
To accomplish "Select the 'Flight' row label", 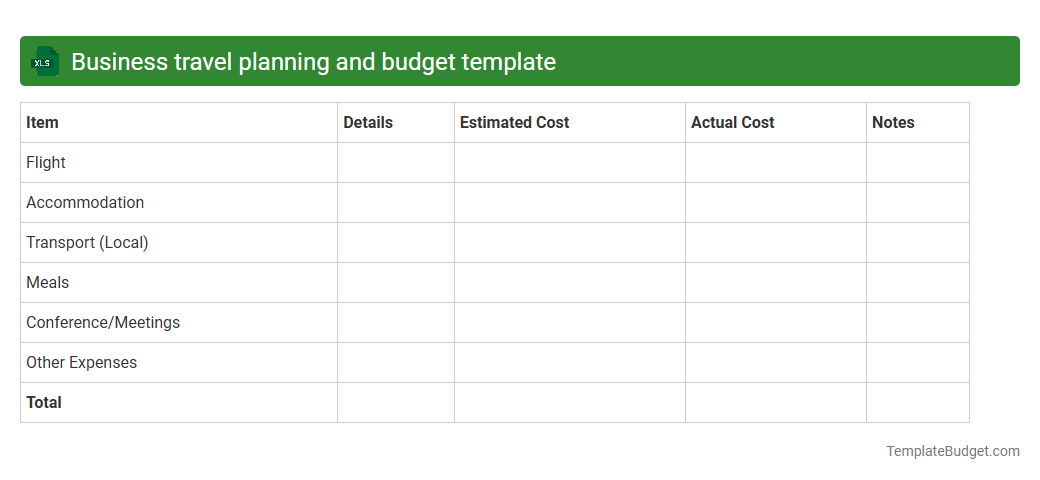I will pos(46,162).
